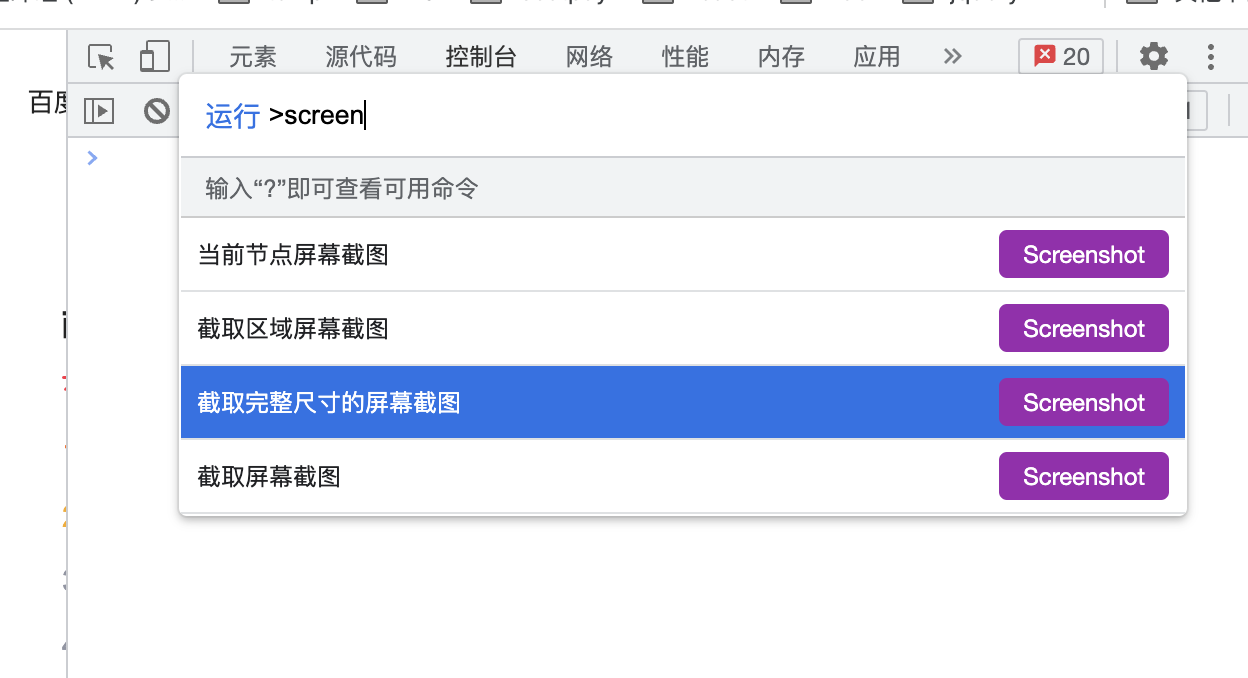Select the 控制台 tab
Screen dimensions: 1248x678
(x=481, y=57)
